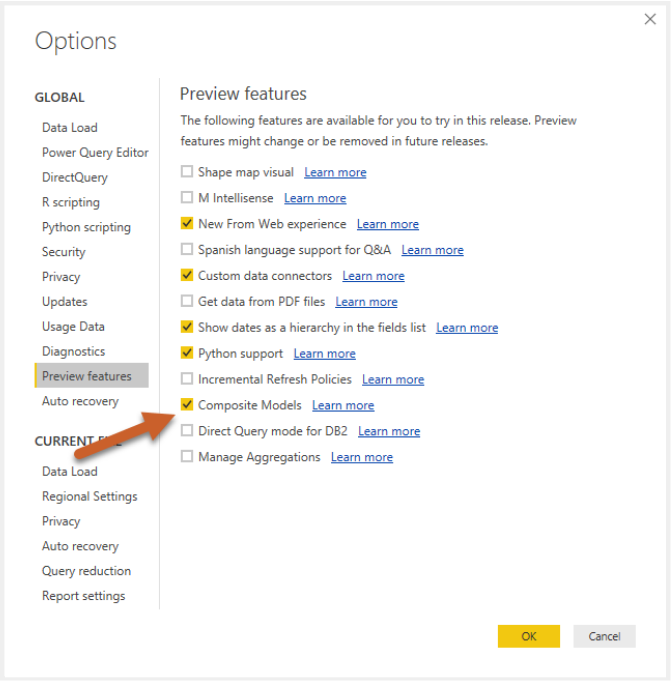Toggle Custom data connectors checkbox
Screen dimensions: 672x683
tap(187, 276)
